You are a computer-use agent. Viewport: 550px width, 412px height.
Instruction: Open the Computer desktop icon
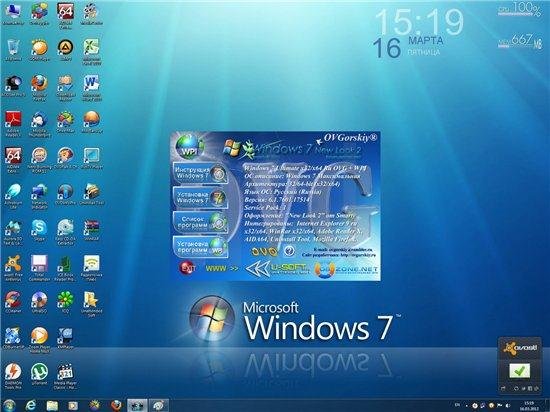coord(13,14)
